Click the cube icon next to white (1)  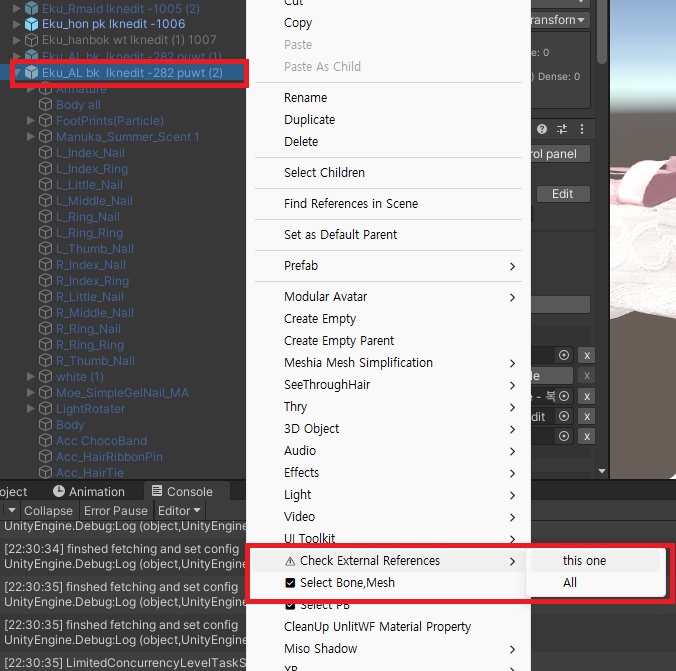[x=45, y=376]
